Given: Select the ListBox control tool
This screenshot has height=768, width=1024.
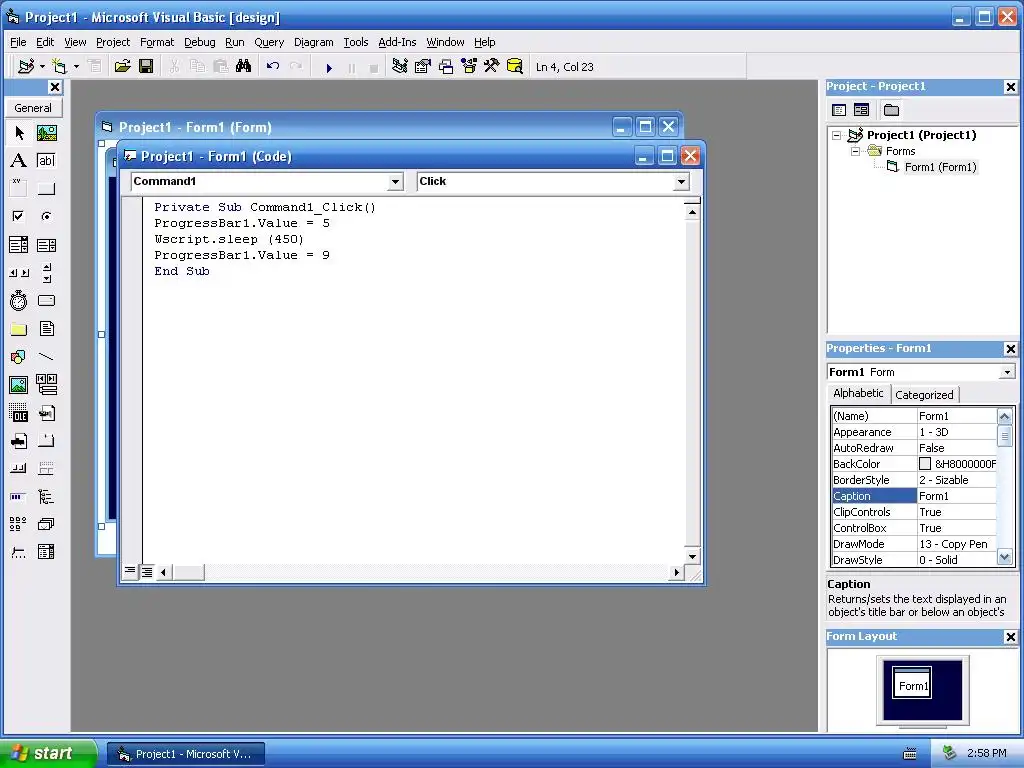Looking at the screenshot, I should point(46,245).
